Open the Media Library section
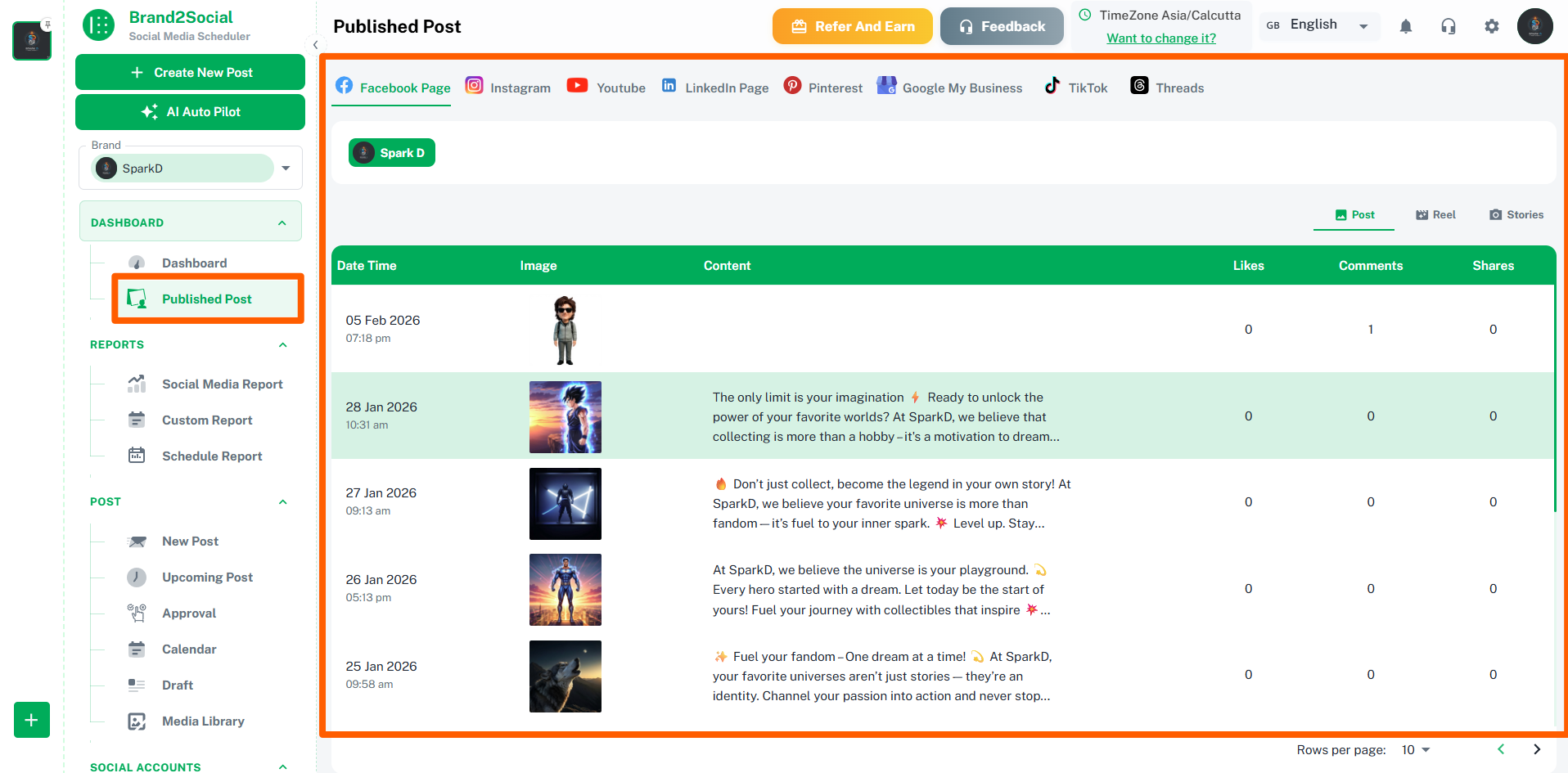This screenshot has width=1568, height=773. (x=202, y=721)
